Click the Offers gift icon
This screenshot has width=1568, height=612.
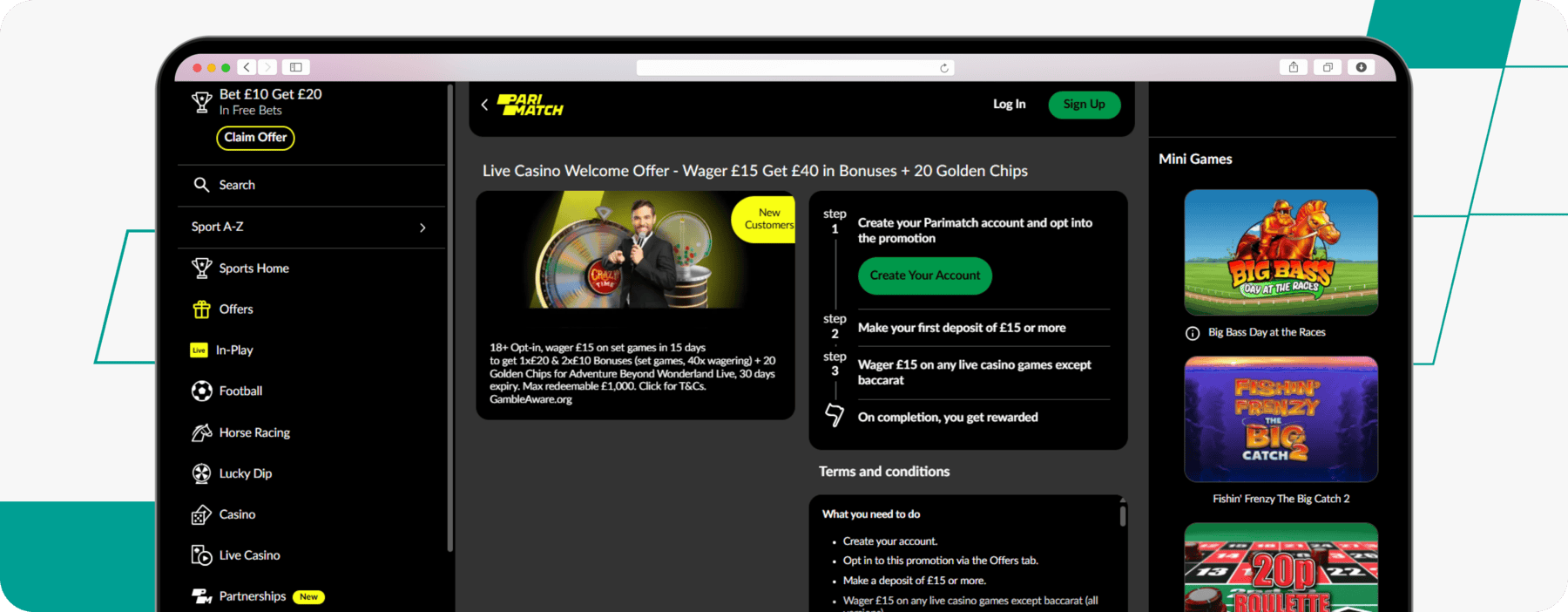pyautogui.click(x=201, y=309)
